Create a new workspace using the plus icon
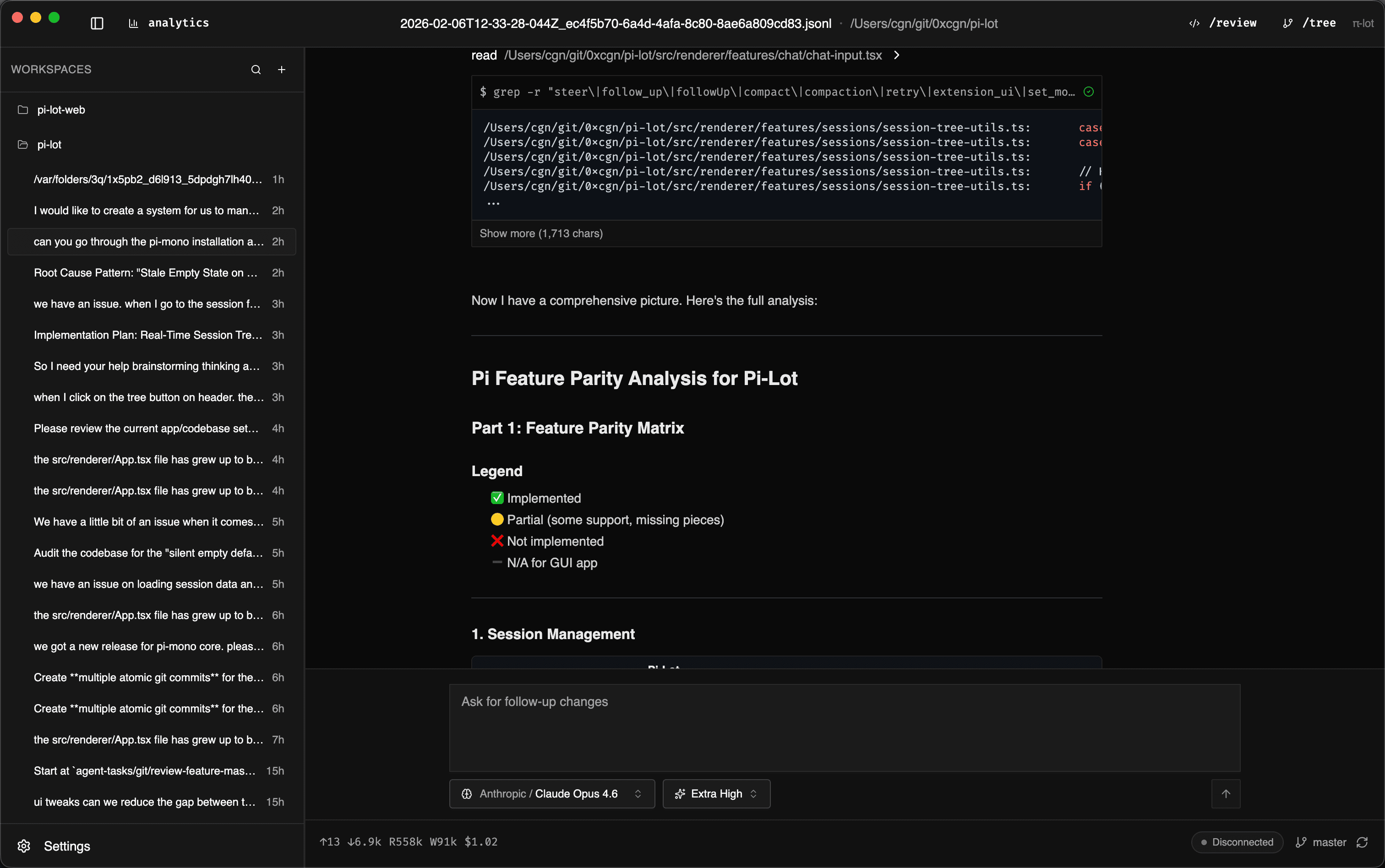The height and width of the screenshot is (868, 1385). (281, 70)
